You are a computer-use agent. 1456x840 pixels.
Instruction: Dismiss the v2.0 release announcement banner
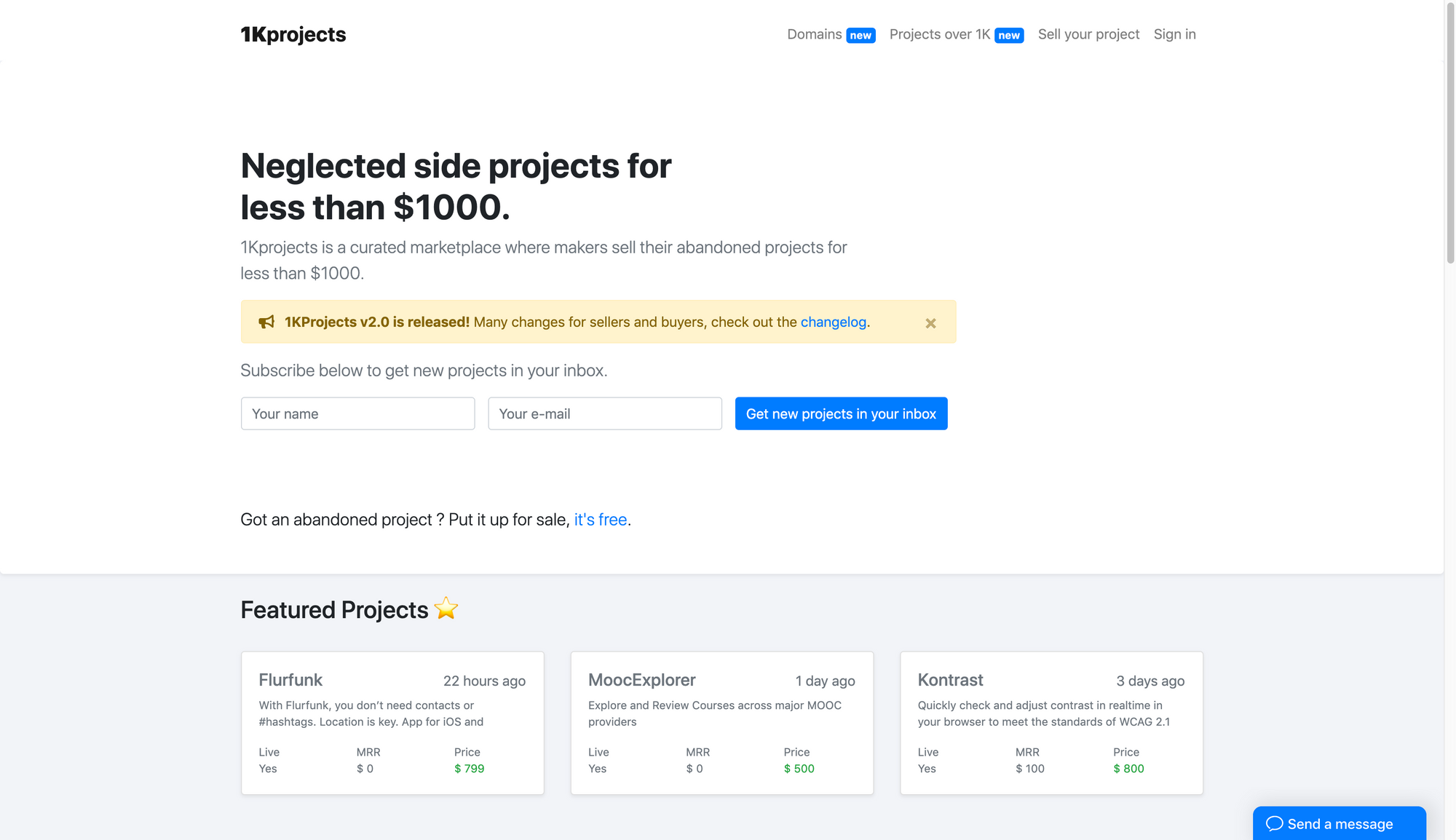[930, 323]
